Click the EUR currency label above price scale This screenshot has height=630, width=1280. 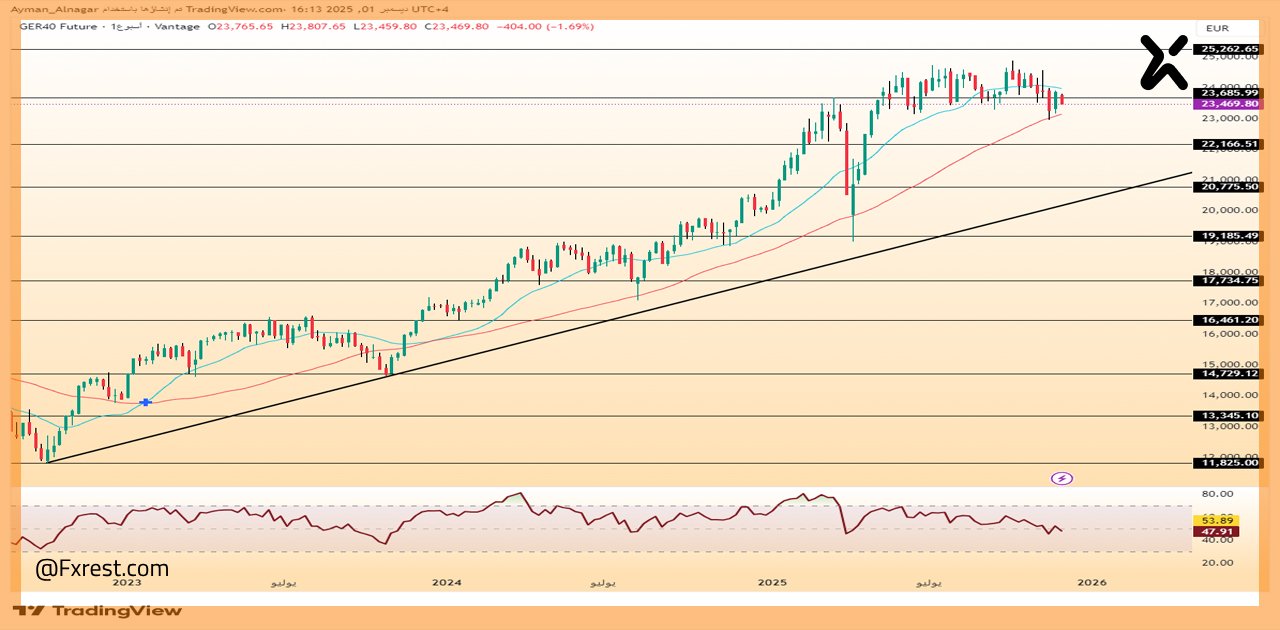coord(1217,29)
